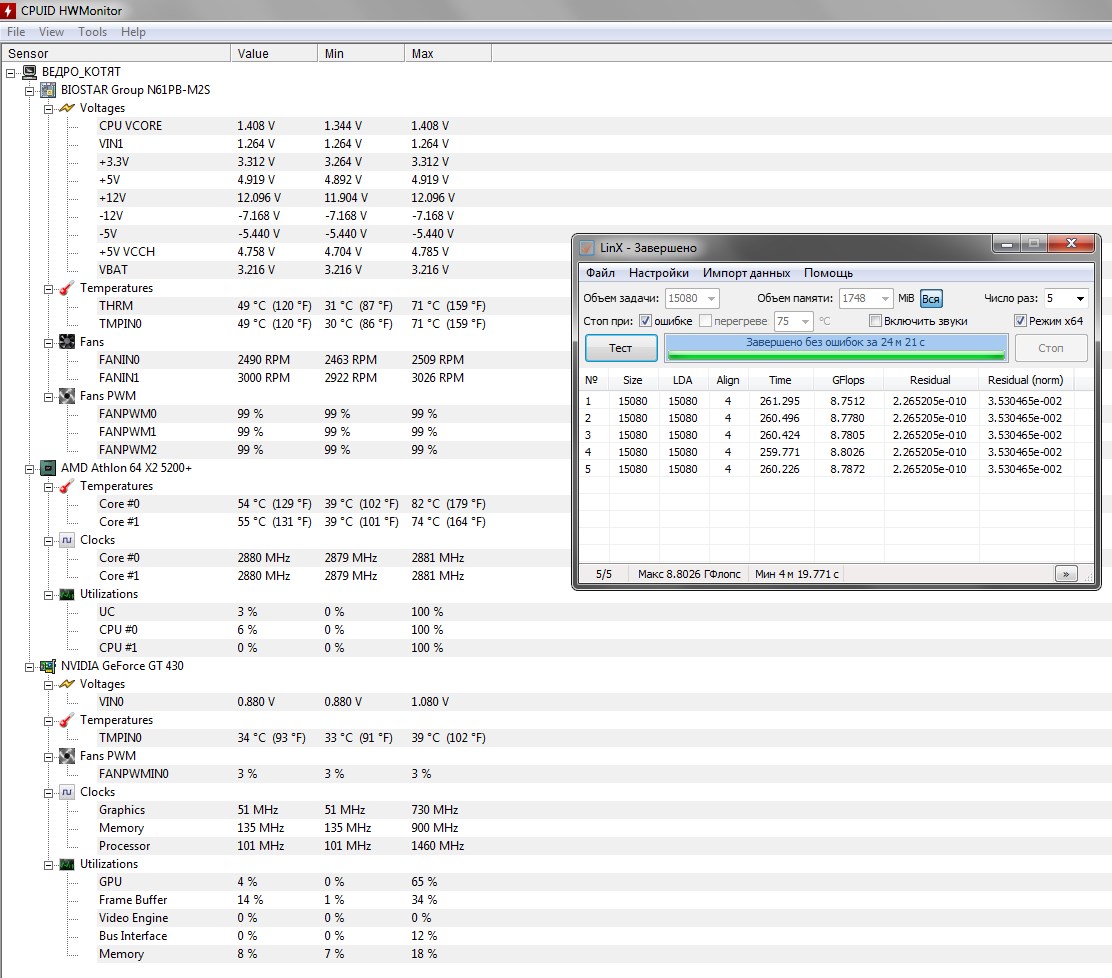This screenshot has width=1112, height=978.
Task: Click the BIOSTAR motherboard icon in the tree
Action: 48,90
